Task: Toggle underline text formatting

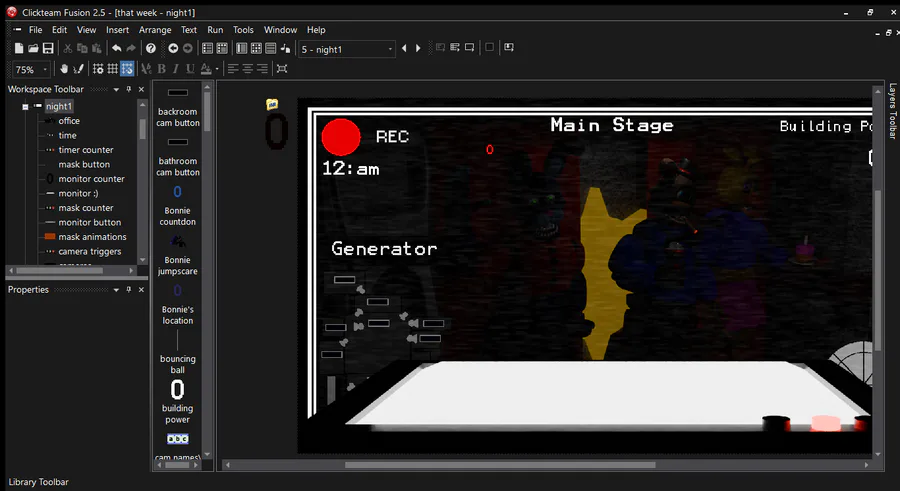Action: pyautogui.click(x=190, y=69)
